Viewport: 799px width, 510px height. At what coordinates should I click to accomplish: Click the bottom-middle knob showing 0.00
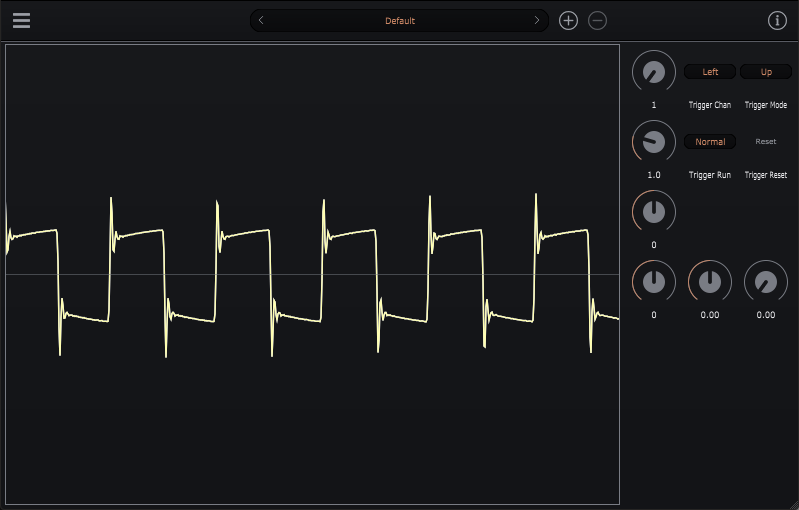click(x=710, y=282)
